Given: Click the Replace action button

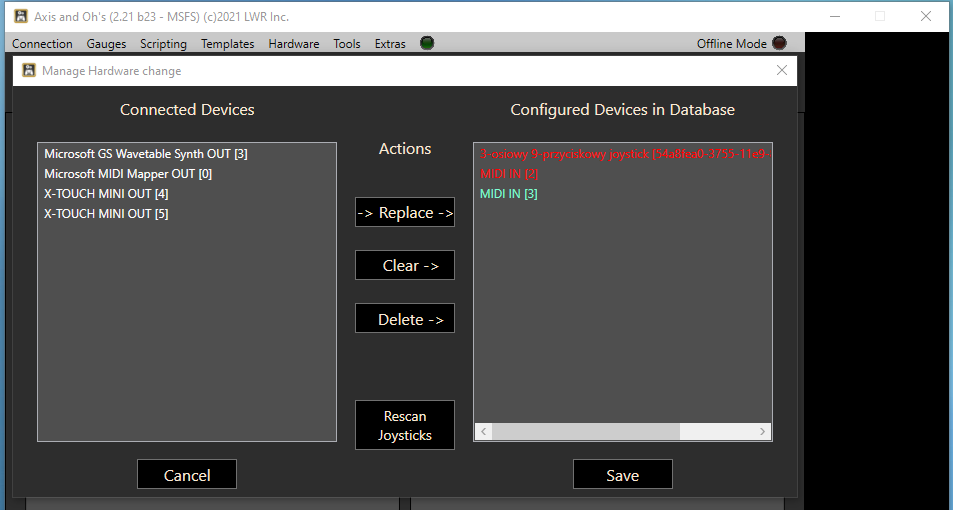Looking at the screenshot, I should point(405,212).
